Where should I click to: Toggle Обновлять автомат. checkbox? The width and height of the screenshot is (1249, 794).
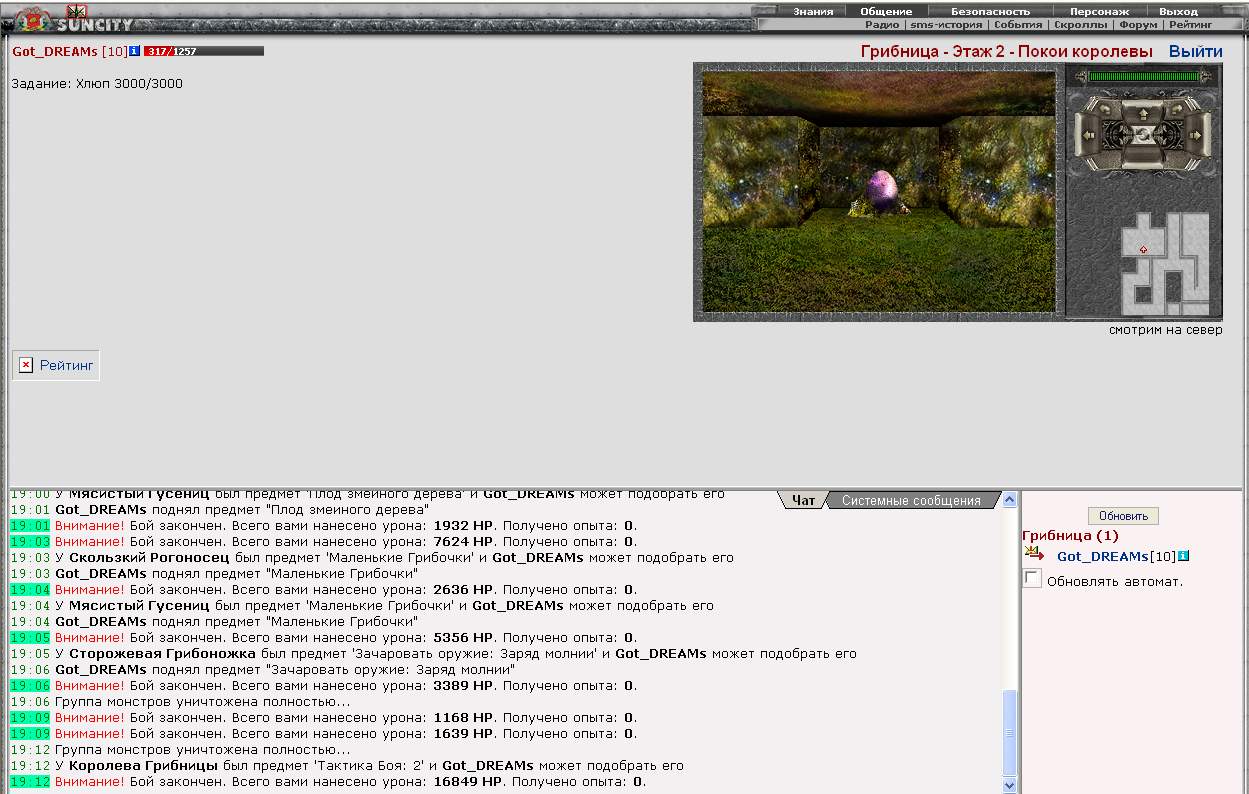pyautogui.click(x=1032, y=579)
